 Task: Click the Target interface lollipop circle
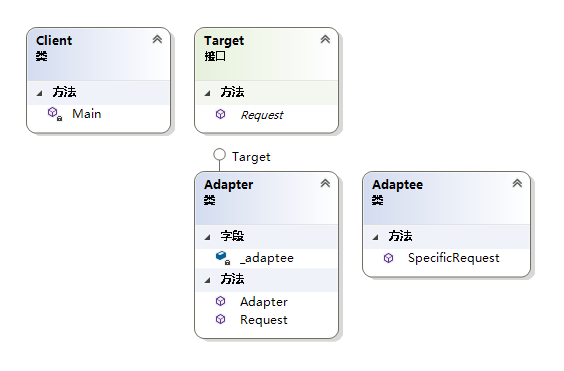[219, 155]
